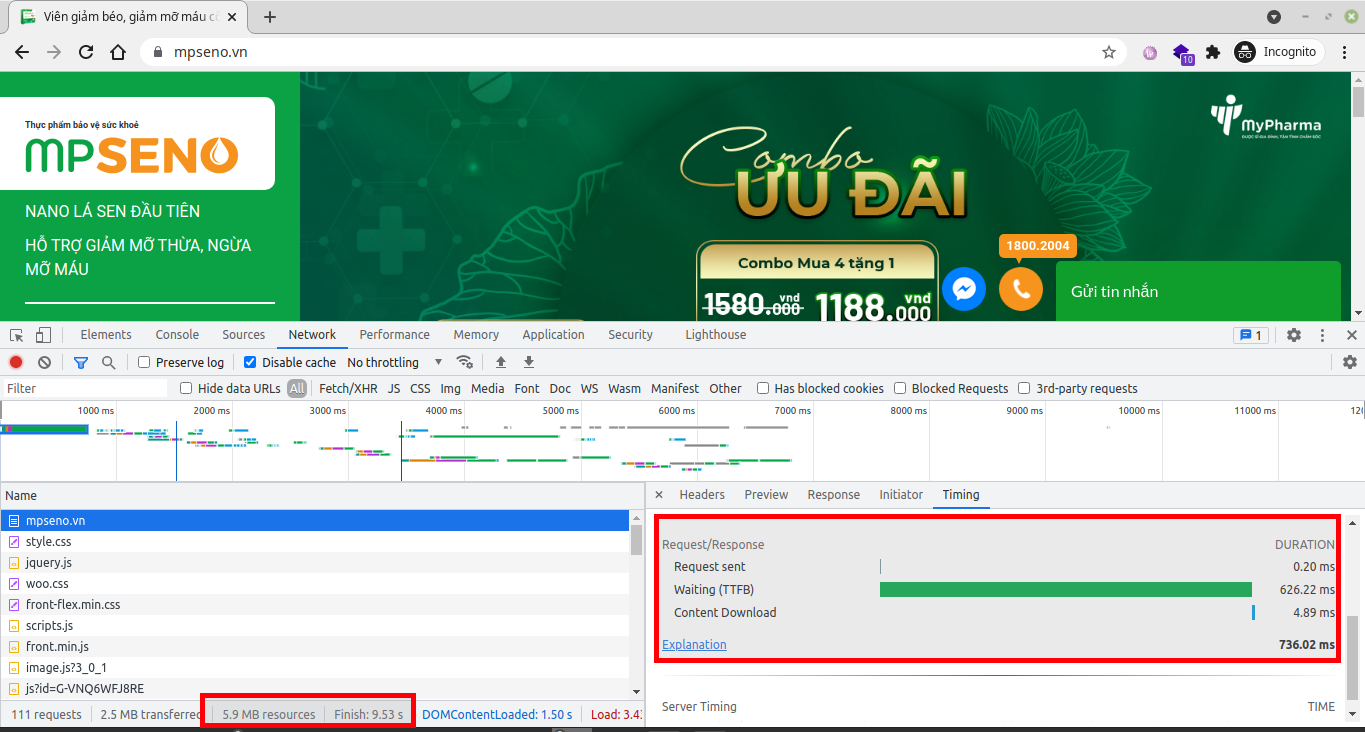This screenshot has height=732, width=1365.
Task: Open DevTools customize three-dot menu
Action: (1322, 335)
